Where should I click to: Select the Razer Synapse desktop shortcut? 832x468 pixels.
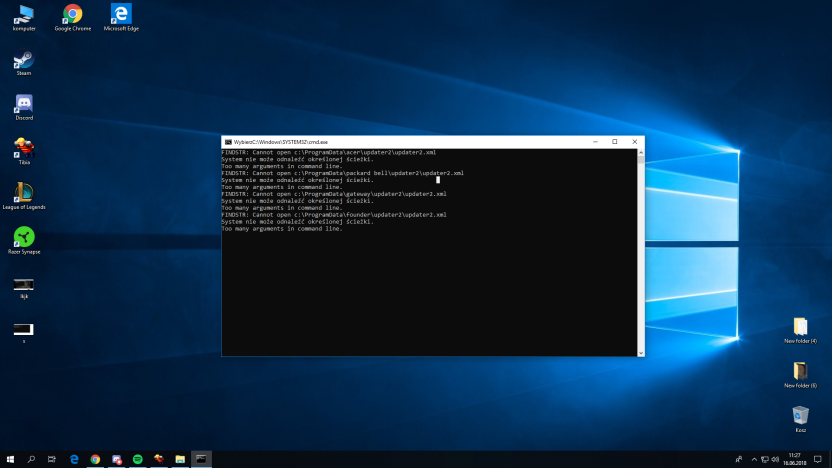24,241
